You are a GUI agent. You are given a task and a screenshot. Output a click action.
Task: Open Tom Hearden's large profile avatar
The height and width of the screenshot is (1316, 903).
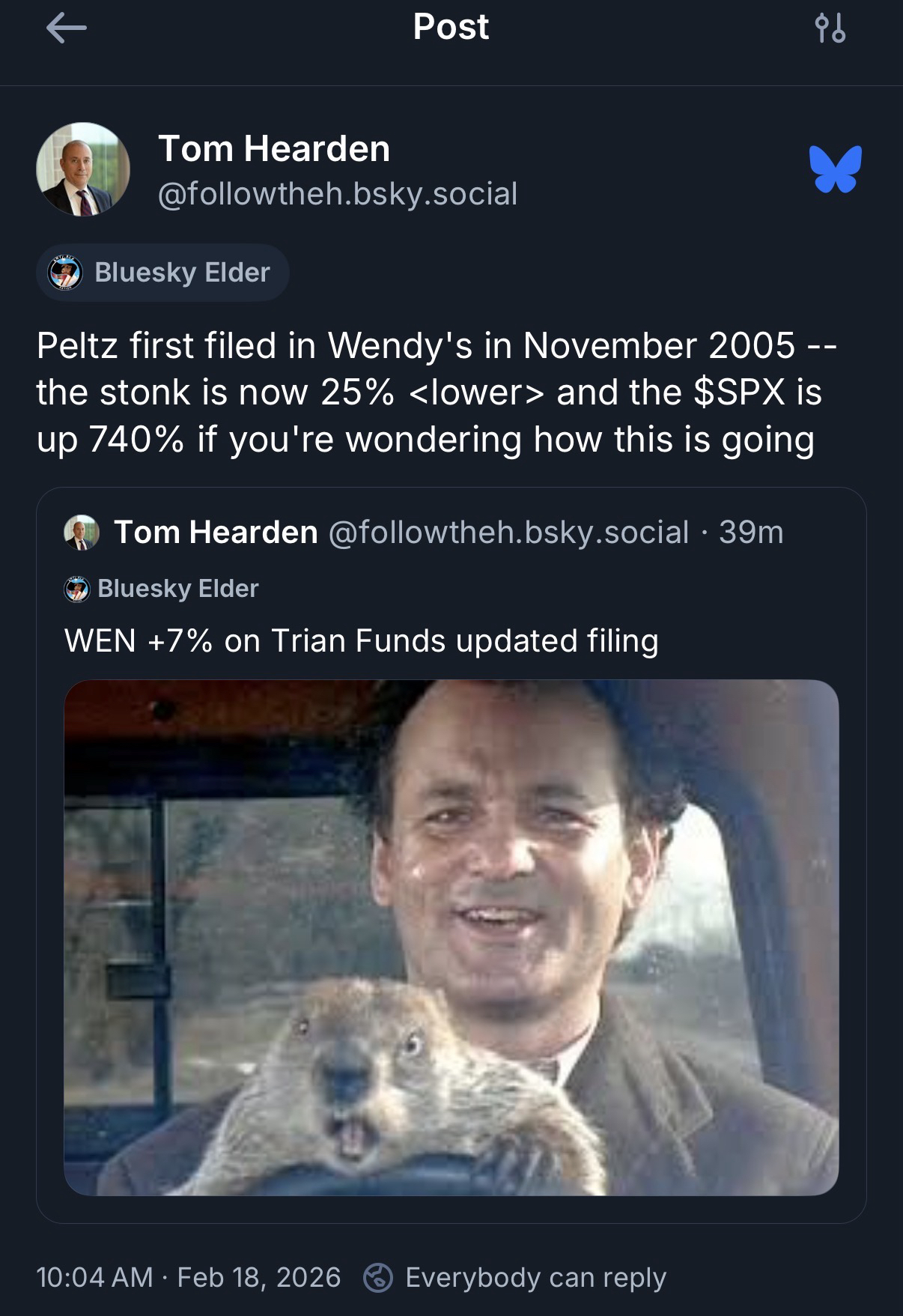[83, 169]
